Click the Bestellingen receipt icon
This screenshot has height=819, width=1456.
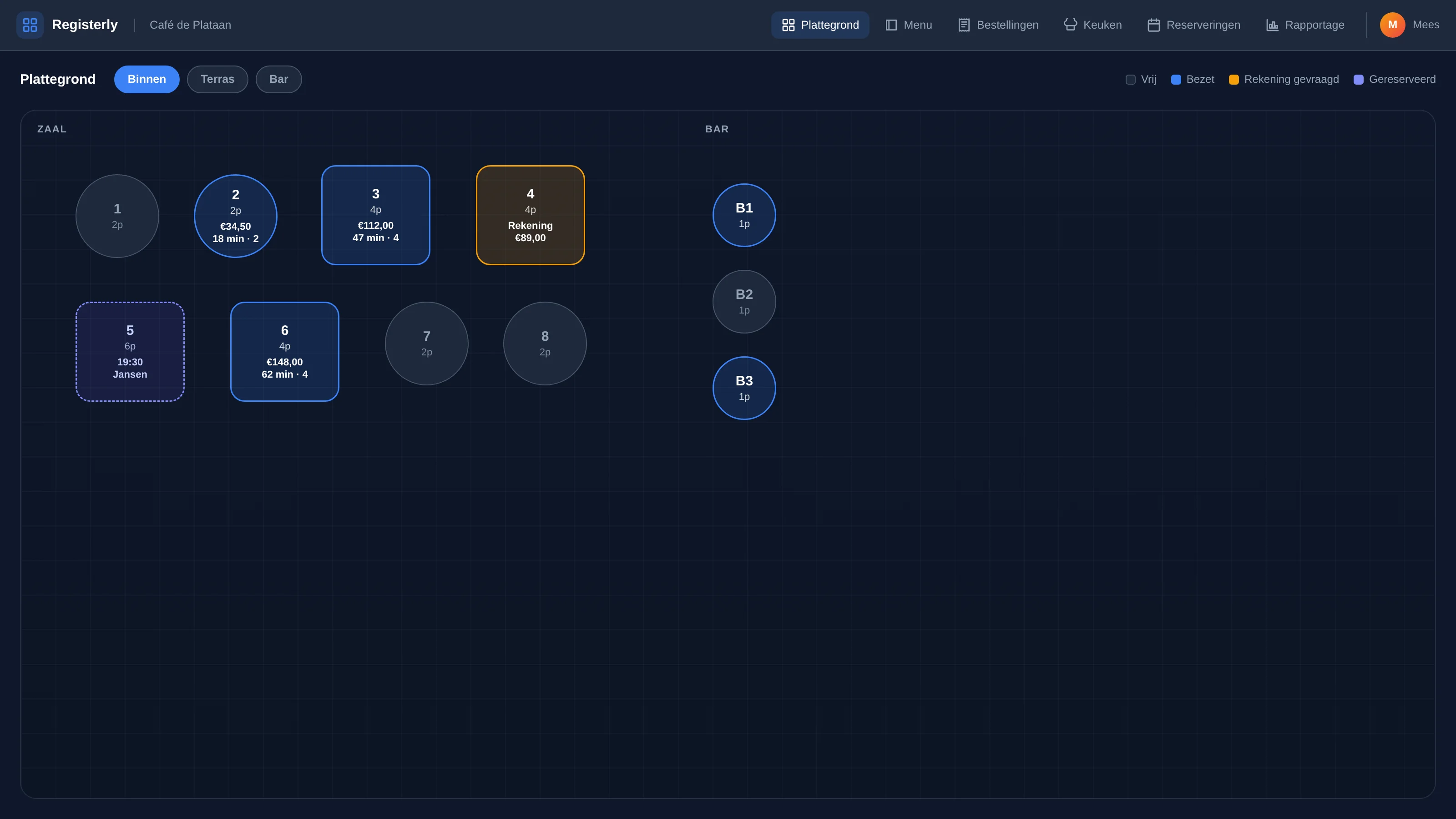(964, 25)
